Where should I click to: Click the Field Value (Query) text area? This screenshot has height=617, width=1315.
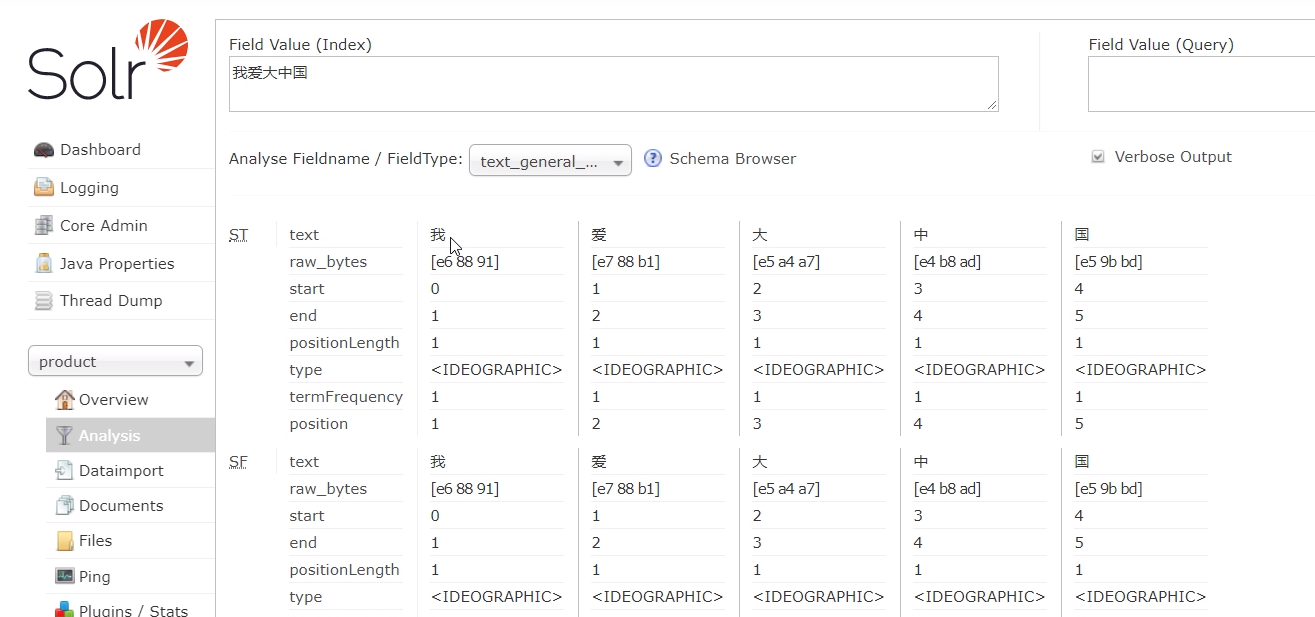pyautogui.click(x=1201, y=84)
